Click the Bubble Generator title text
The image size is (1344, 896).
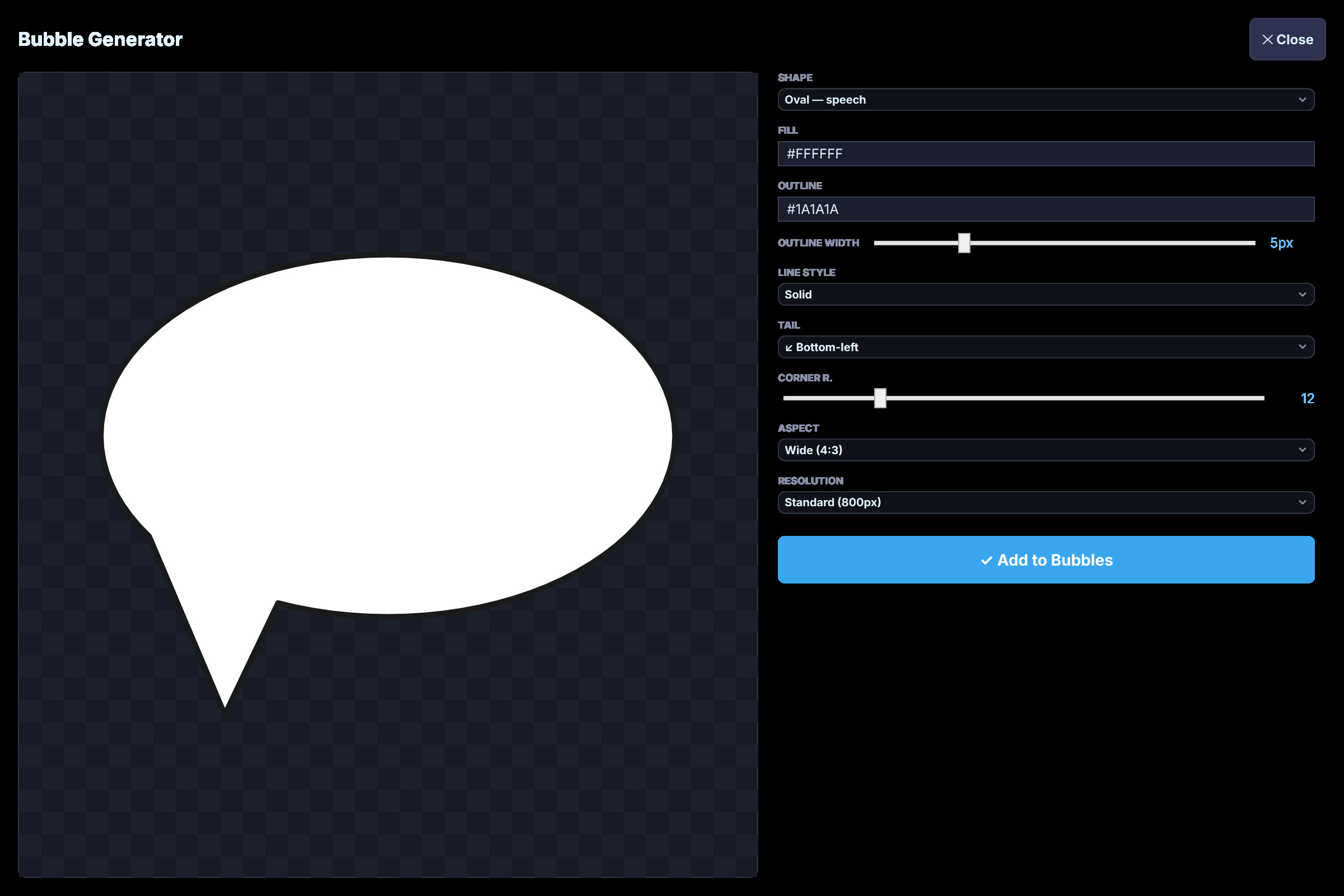[101, 39]
